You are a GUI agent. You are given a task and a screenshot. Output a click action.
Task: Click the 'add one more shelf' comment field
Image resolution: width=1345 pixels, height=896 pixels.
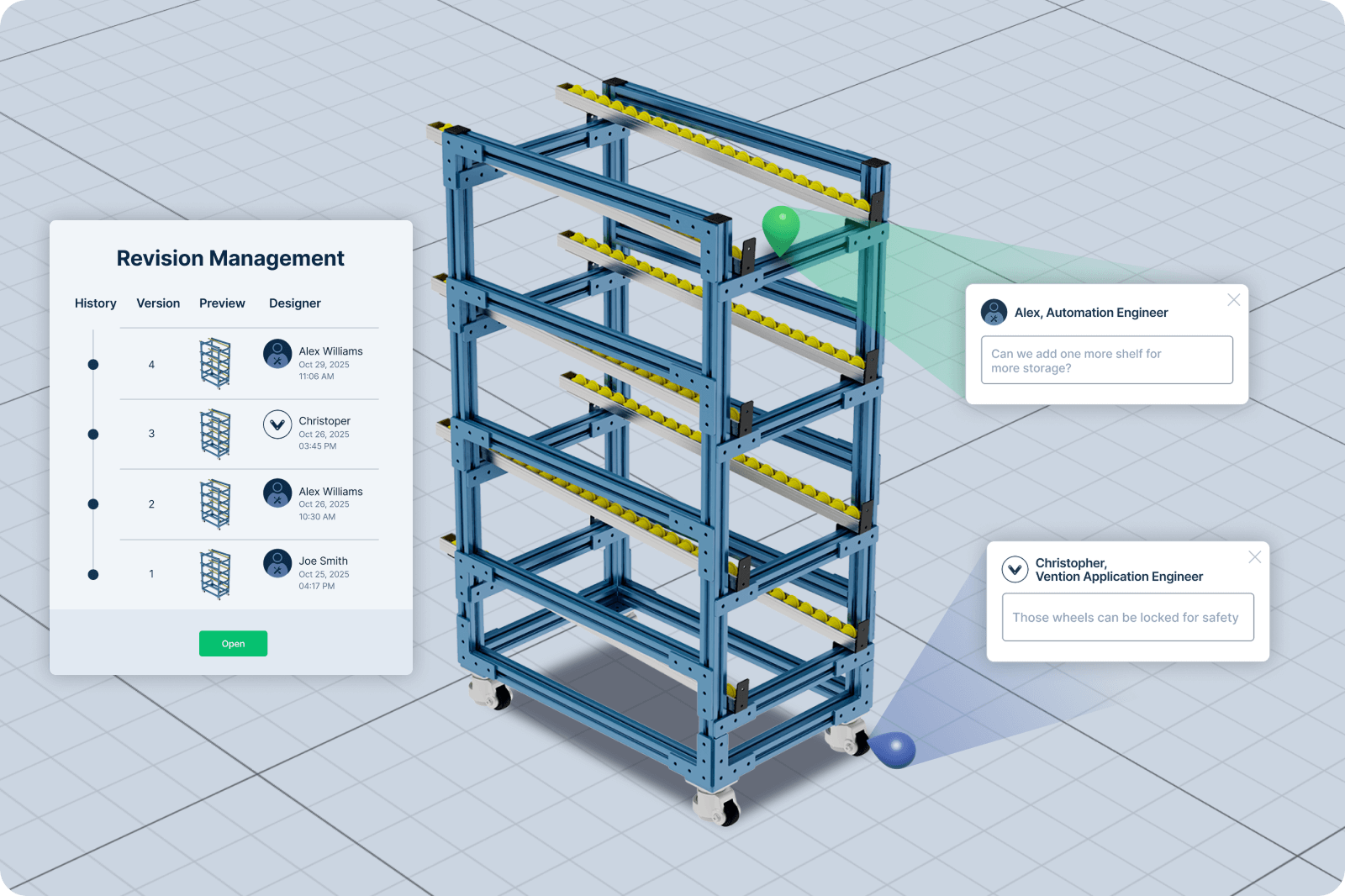point(1106,361)
